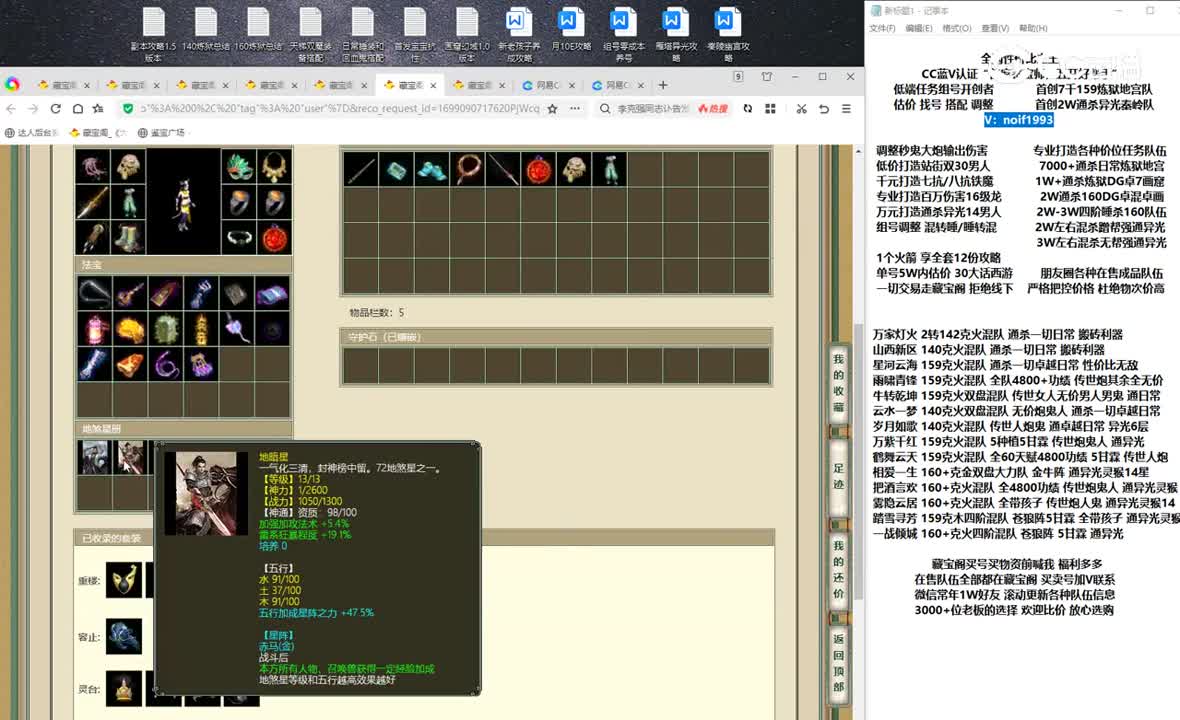The image size is (1180, 720).
Task: Click the green robe armor icon
Action: pyautogui.click(x=129, y=202)
